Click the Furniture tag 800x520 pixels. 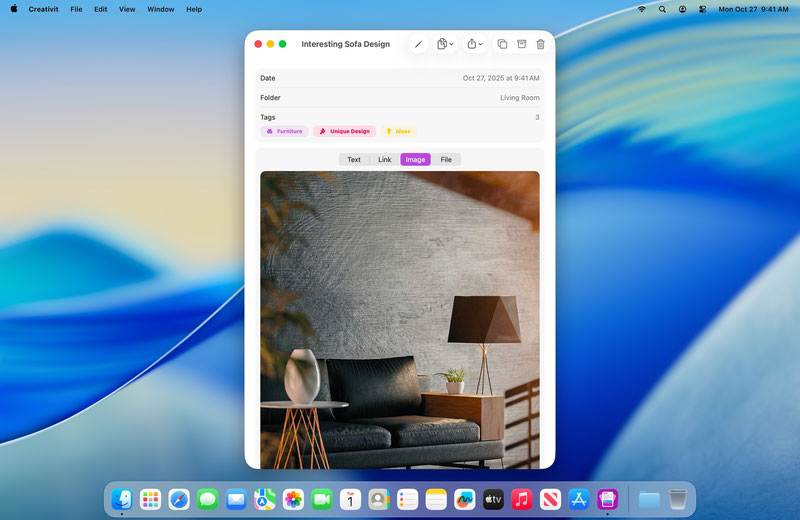(x=285, y=131)
